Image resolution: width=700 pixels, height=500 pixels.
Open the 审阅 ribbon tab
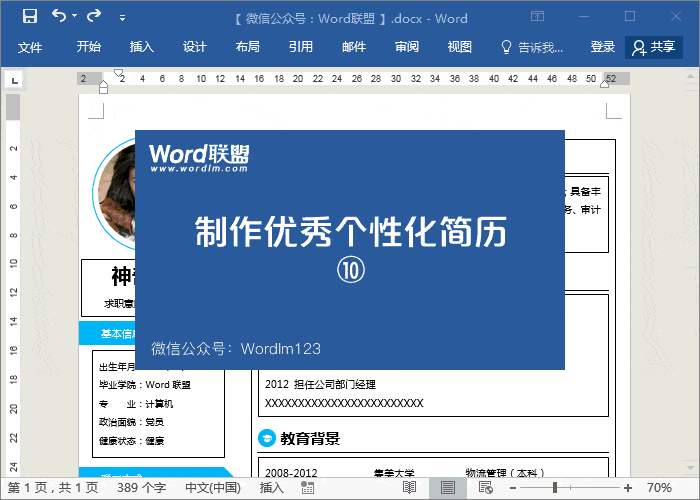[x=407, y=47]
